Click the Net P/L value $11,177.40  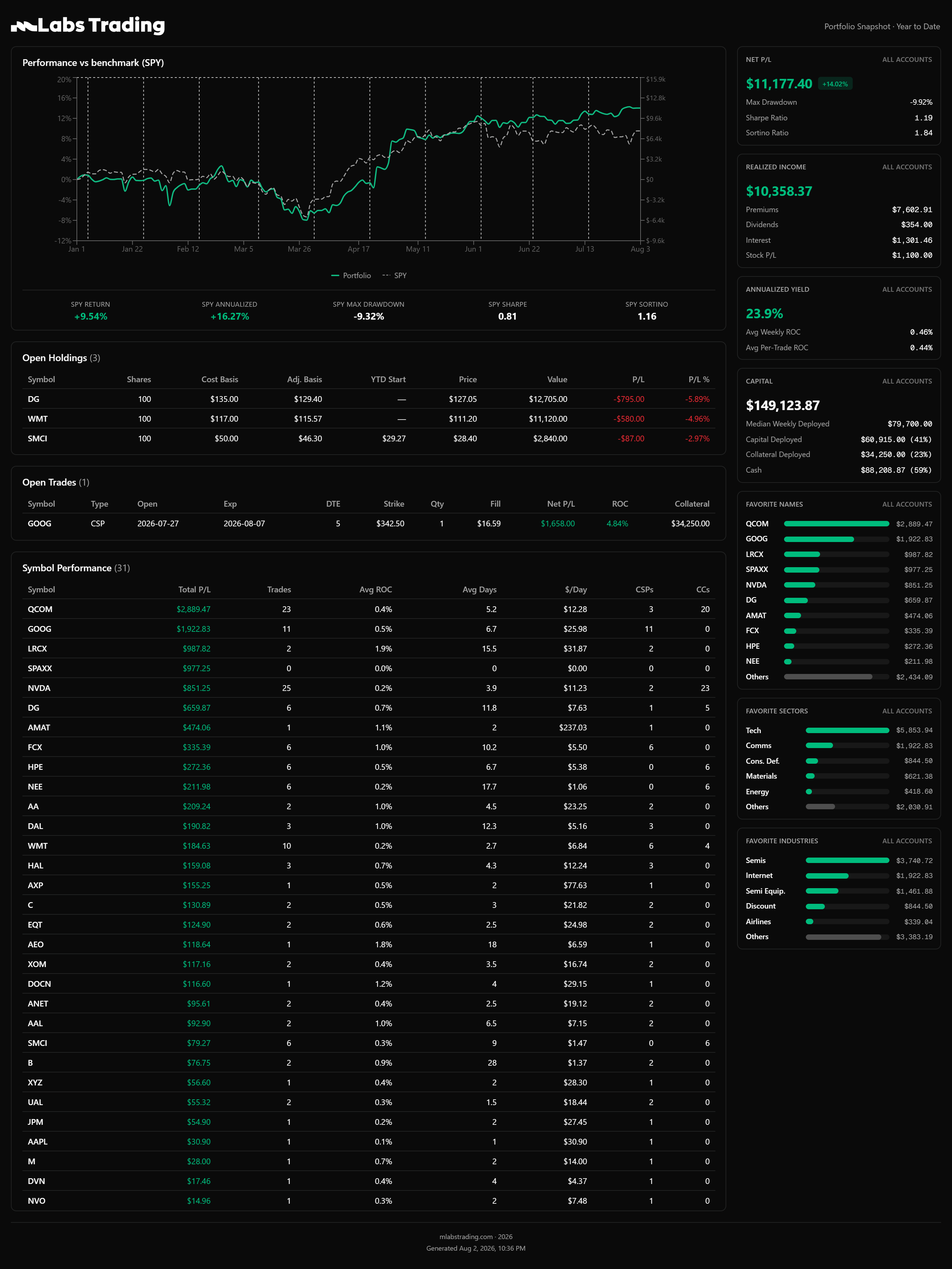click(x=779, y=84)
